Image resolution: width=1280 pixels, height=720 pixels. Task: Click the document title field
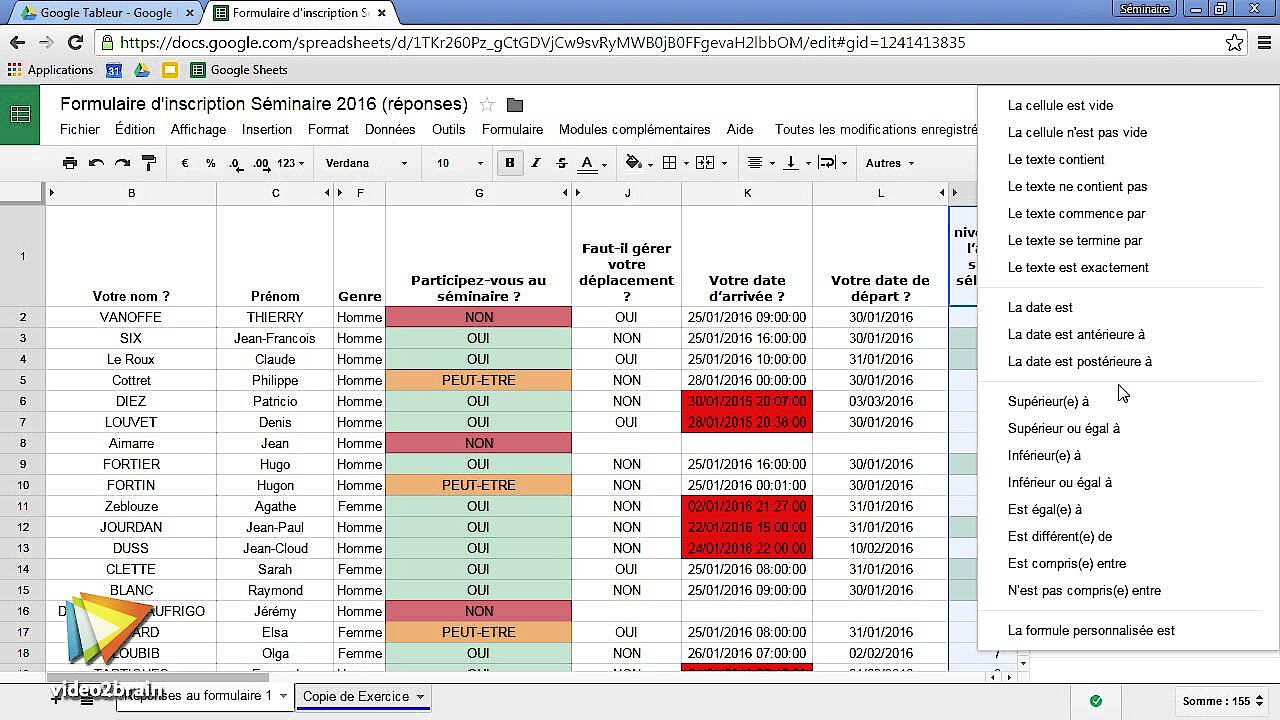[x=264, y=104]
